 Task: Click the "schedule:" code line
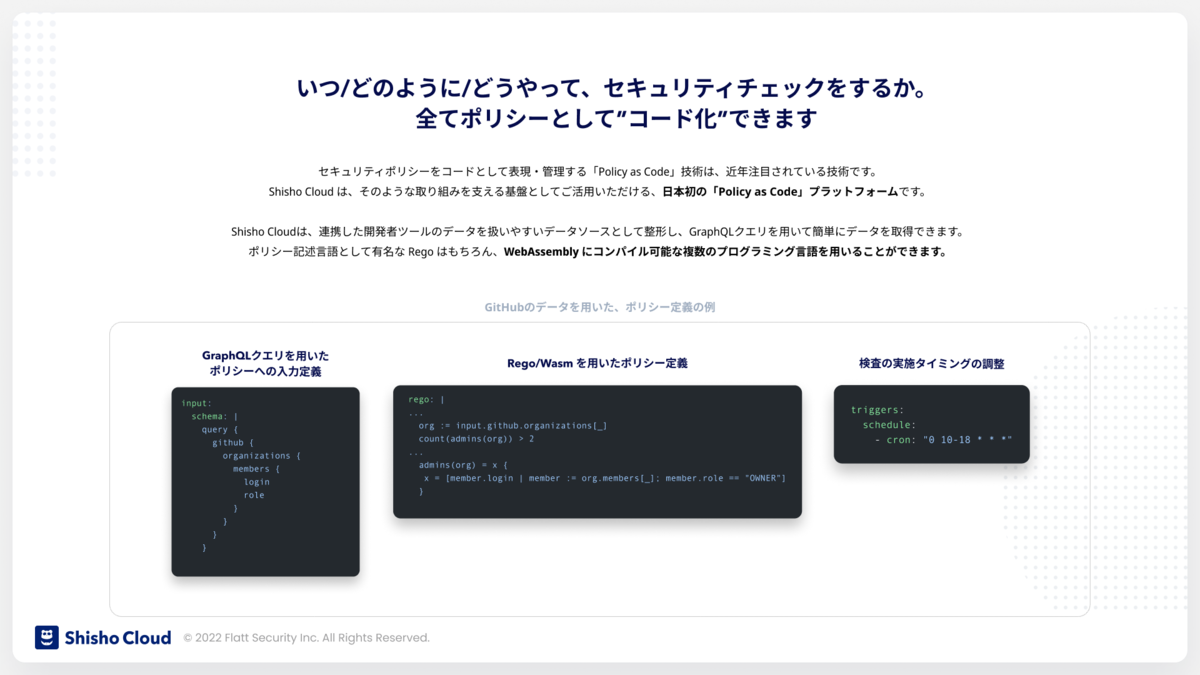pos(889,425)
